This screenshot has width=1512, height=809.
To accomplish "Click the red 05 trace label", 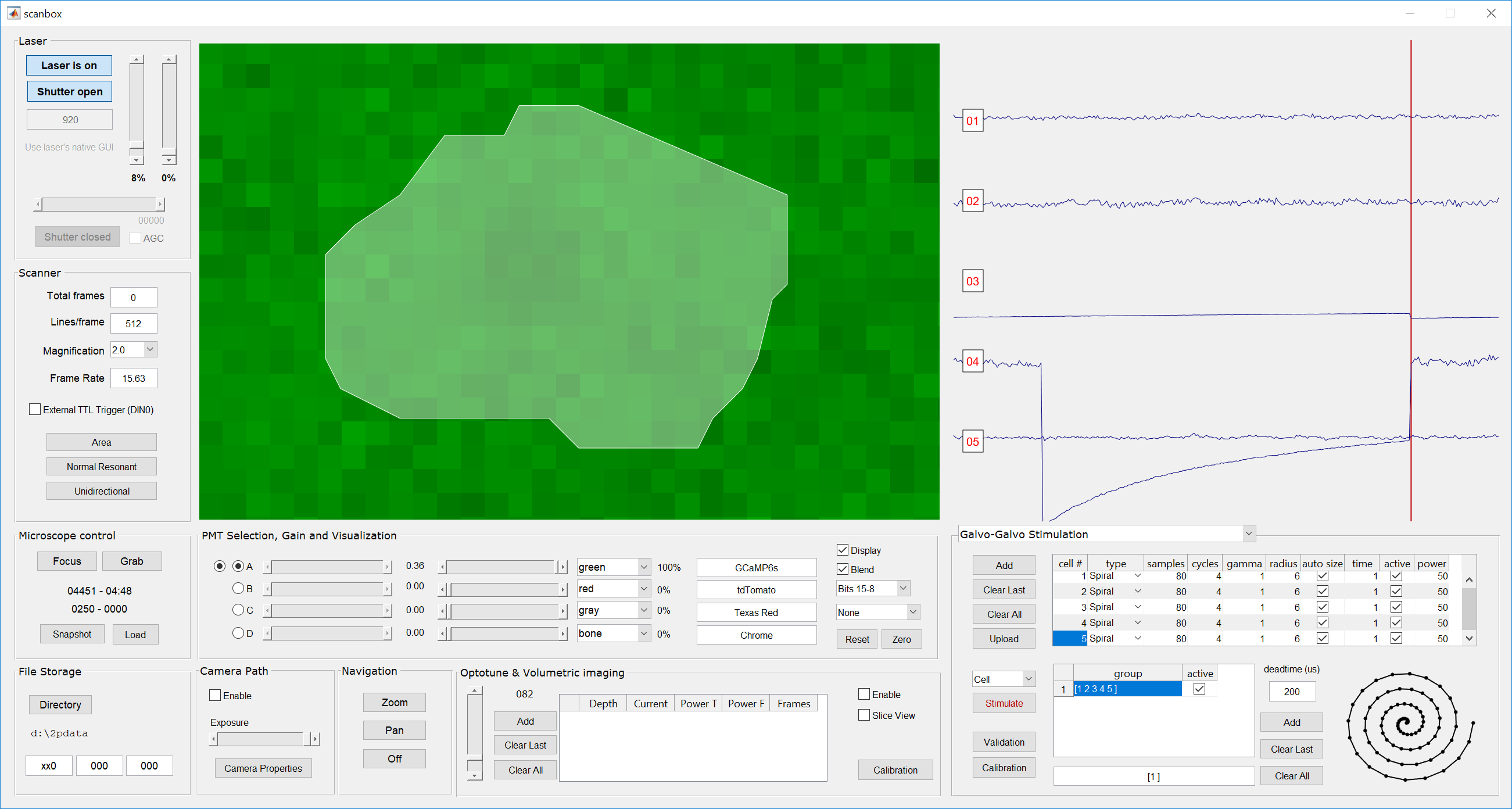I will (x=972, y=442).
